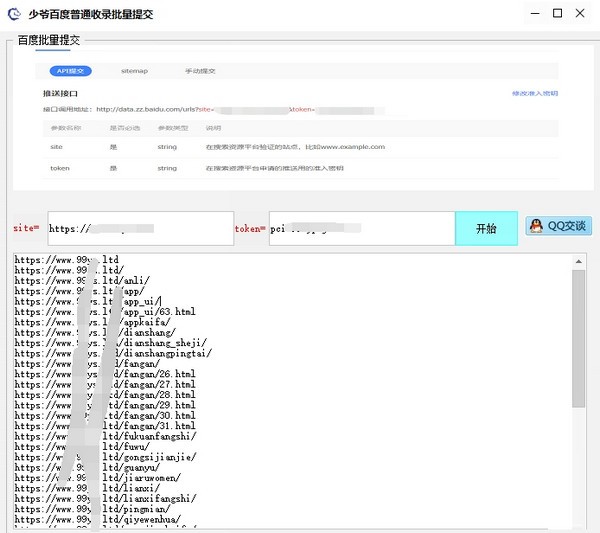600x533 pixels.
Task: Switch to the 手动提交 tab
Action: 200,71
